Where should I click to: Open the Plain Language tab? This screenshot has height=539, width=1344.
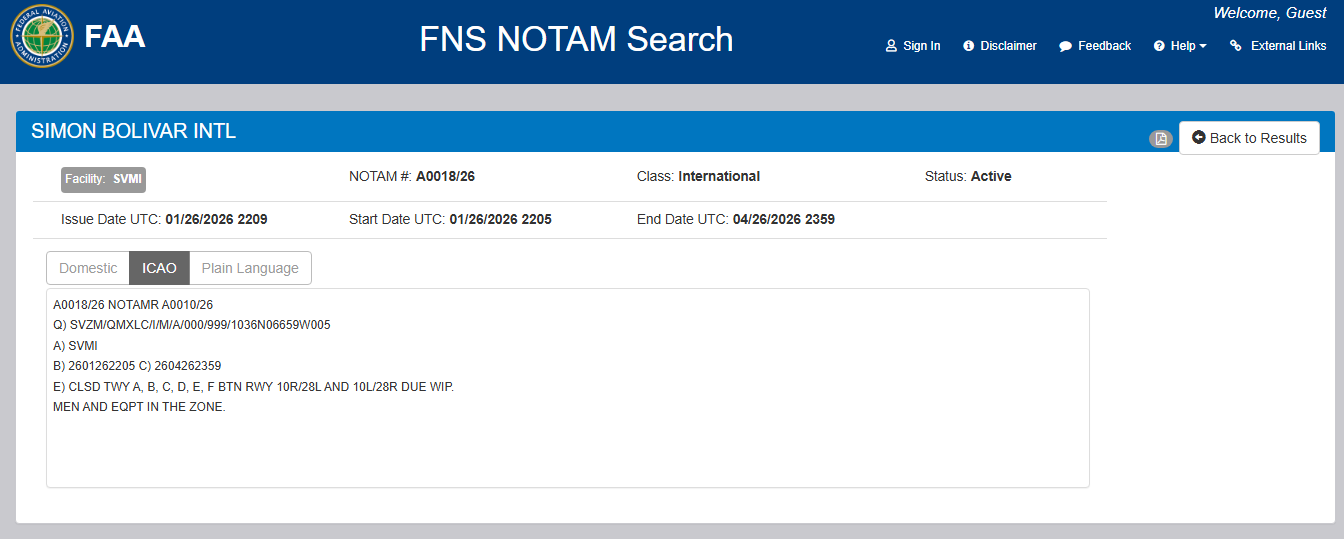(250, 268)
